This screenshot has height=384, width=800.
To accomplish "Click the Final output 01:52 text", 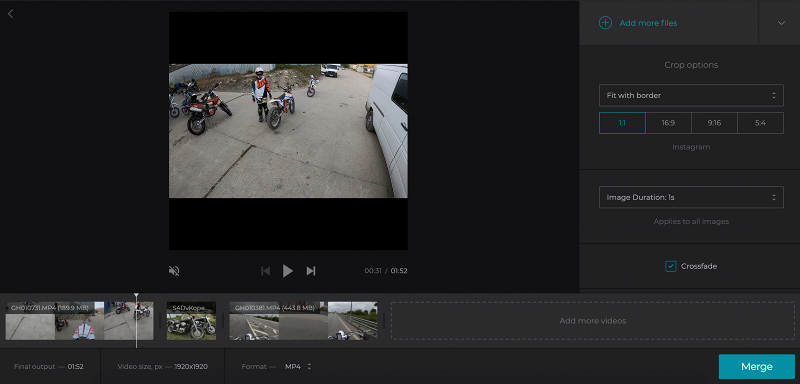I will (x=48, y=367).
